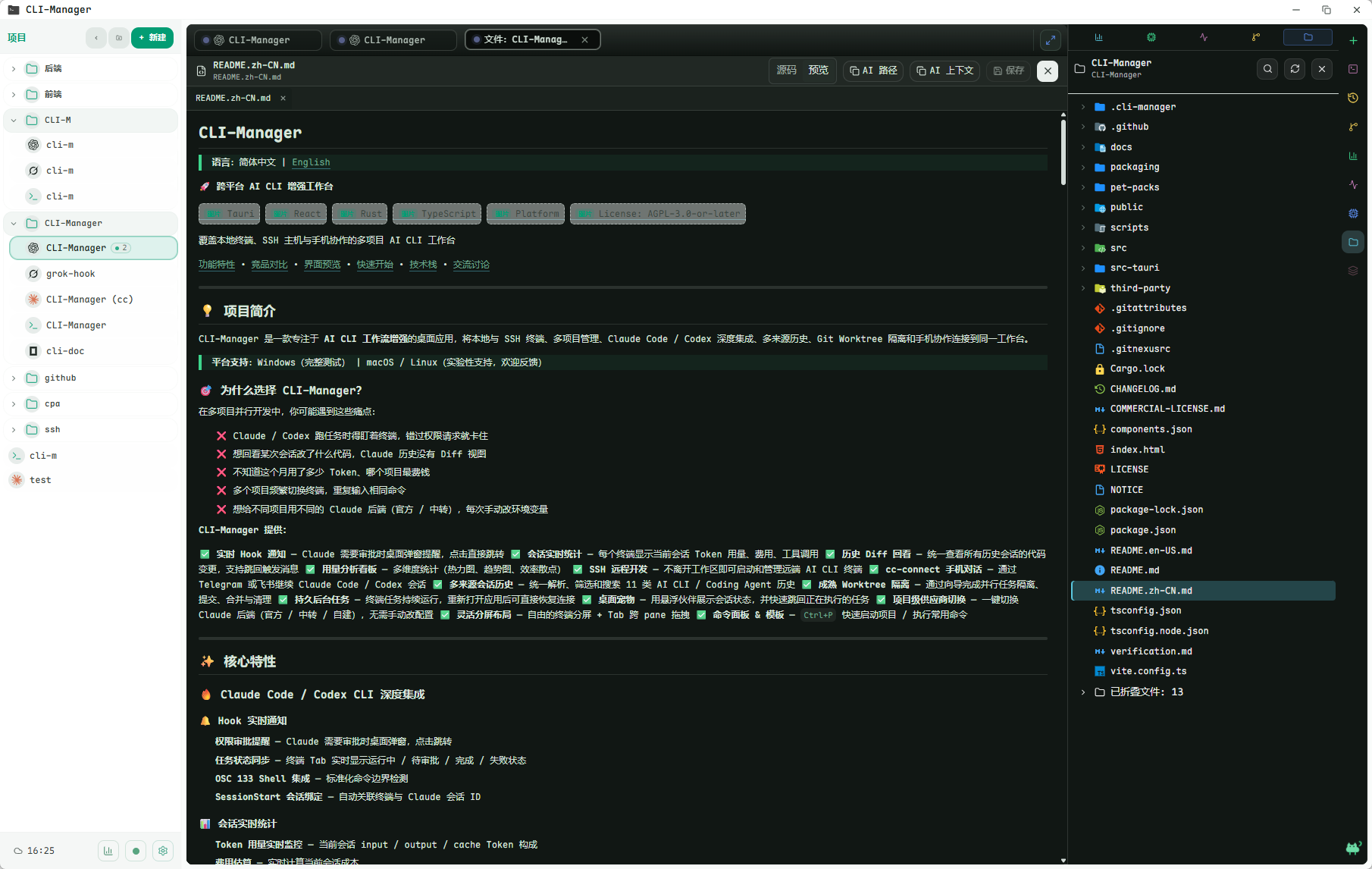Click the new folder icon beside 新建
This screenshot has height=869, width=1372.
(119, 38)
